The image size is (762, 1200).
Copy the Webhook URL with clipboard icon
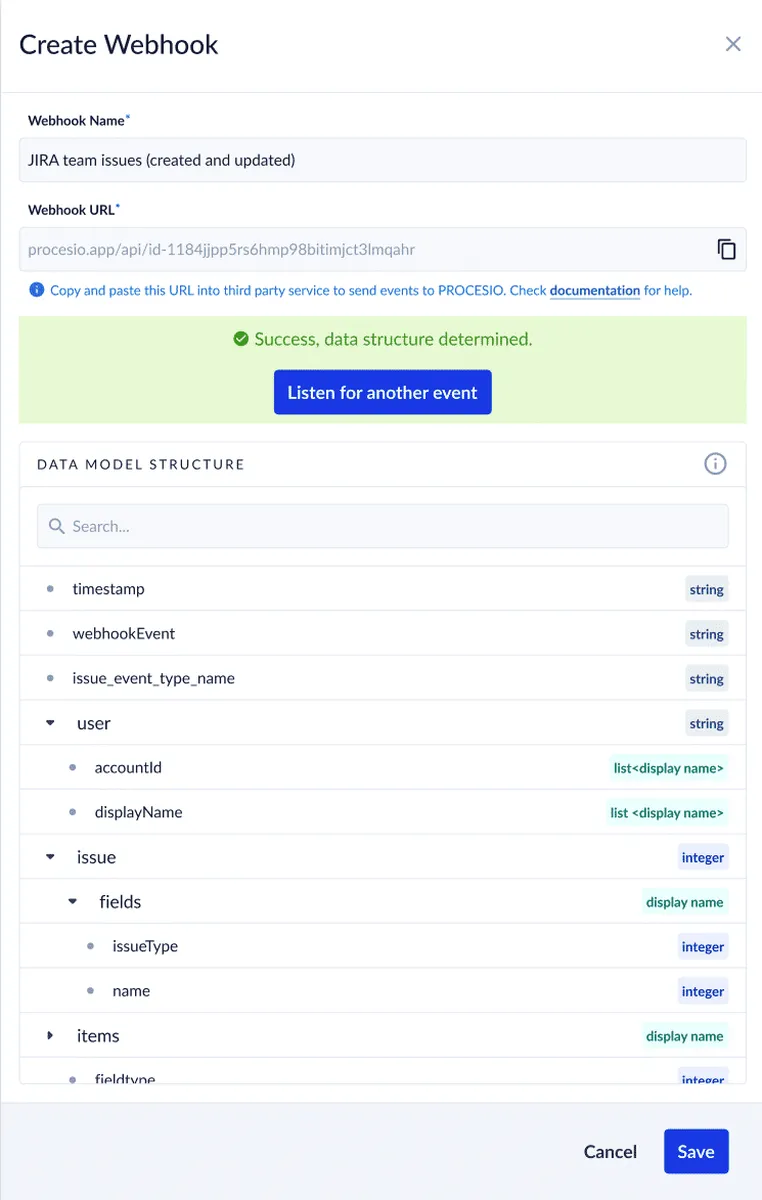727,250
